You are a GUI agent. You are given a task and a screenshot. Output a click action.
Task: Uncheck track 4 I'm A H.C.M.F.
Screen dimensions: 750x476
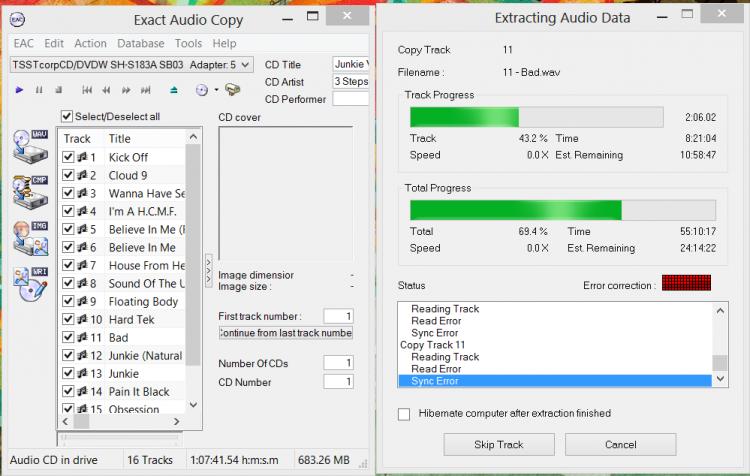pos(68,211)
